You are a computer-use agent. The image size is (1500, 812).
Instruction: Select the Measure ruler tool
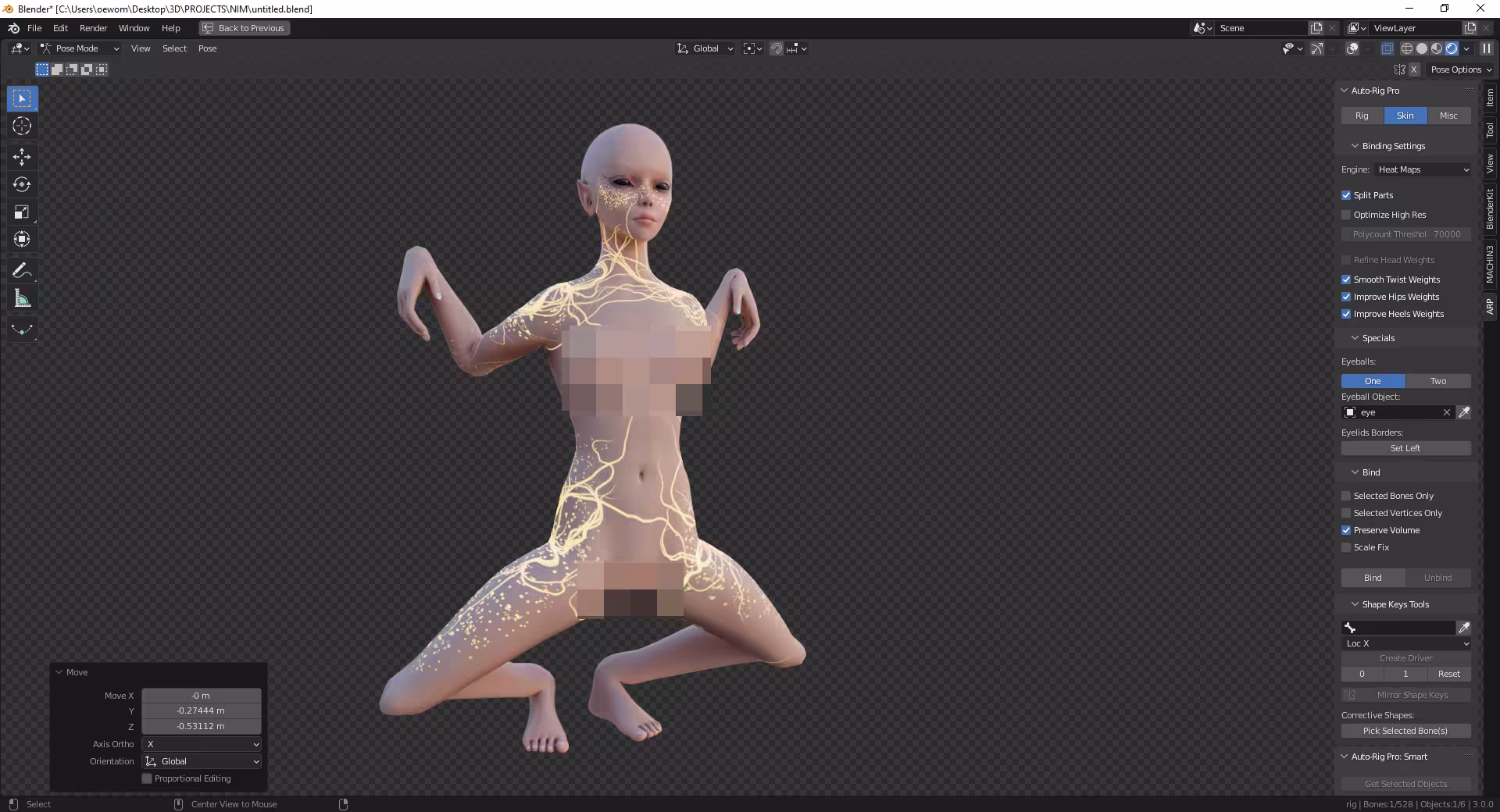[x=22, y=298]
